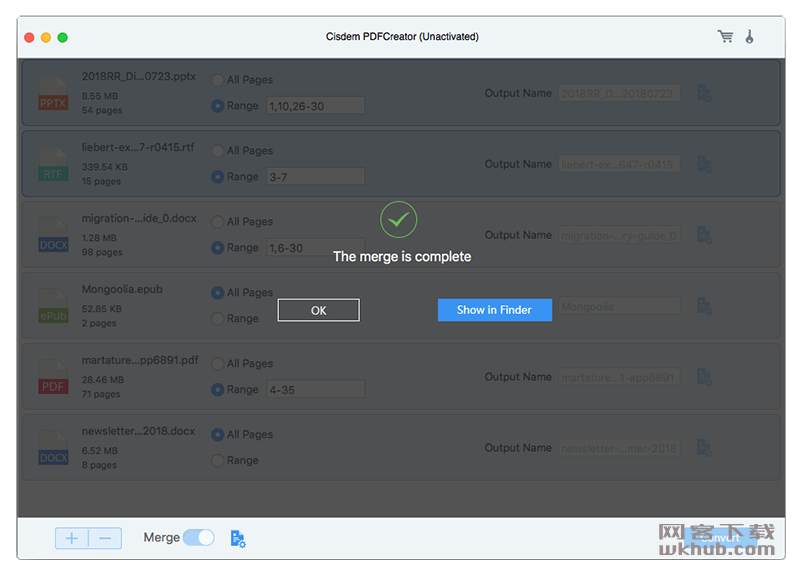Select Range option for martature pdf file
Screen dimensions: 800x575
click(217, 389)
